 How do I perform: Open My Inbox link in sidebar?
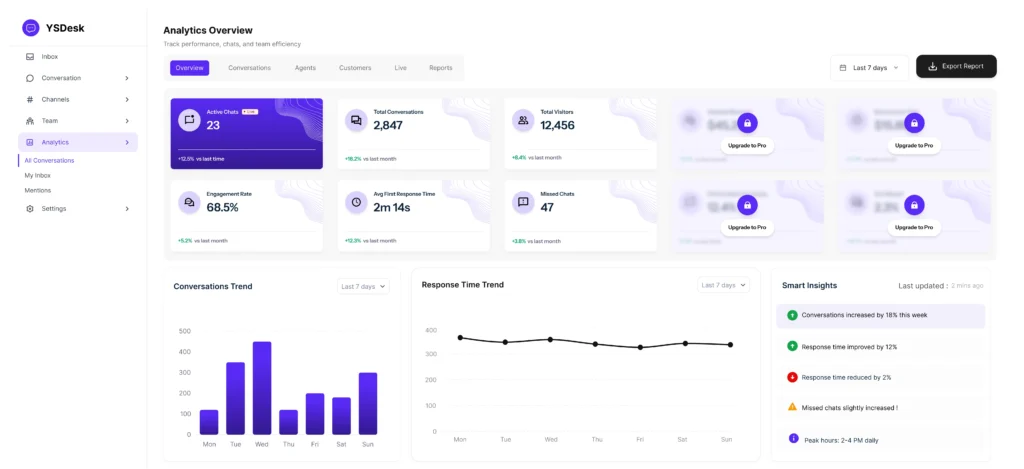click(37, 175)
